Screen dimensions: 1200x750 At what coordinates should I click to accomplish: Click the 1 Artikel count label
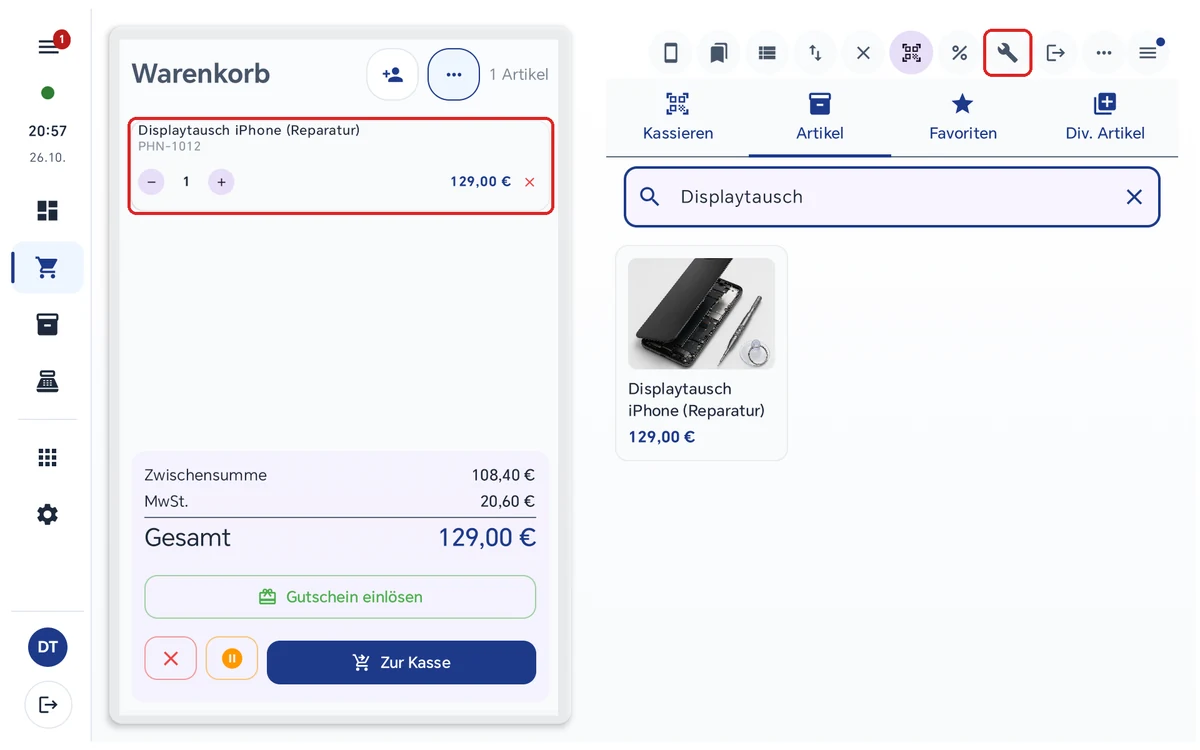[519, 74]
